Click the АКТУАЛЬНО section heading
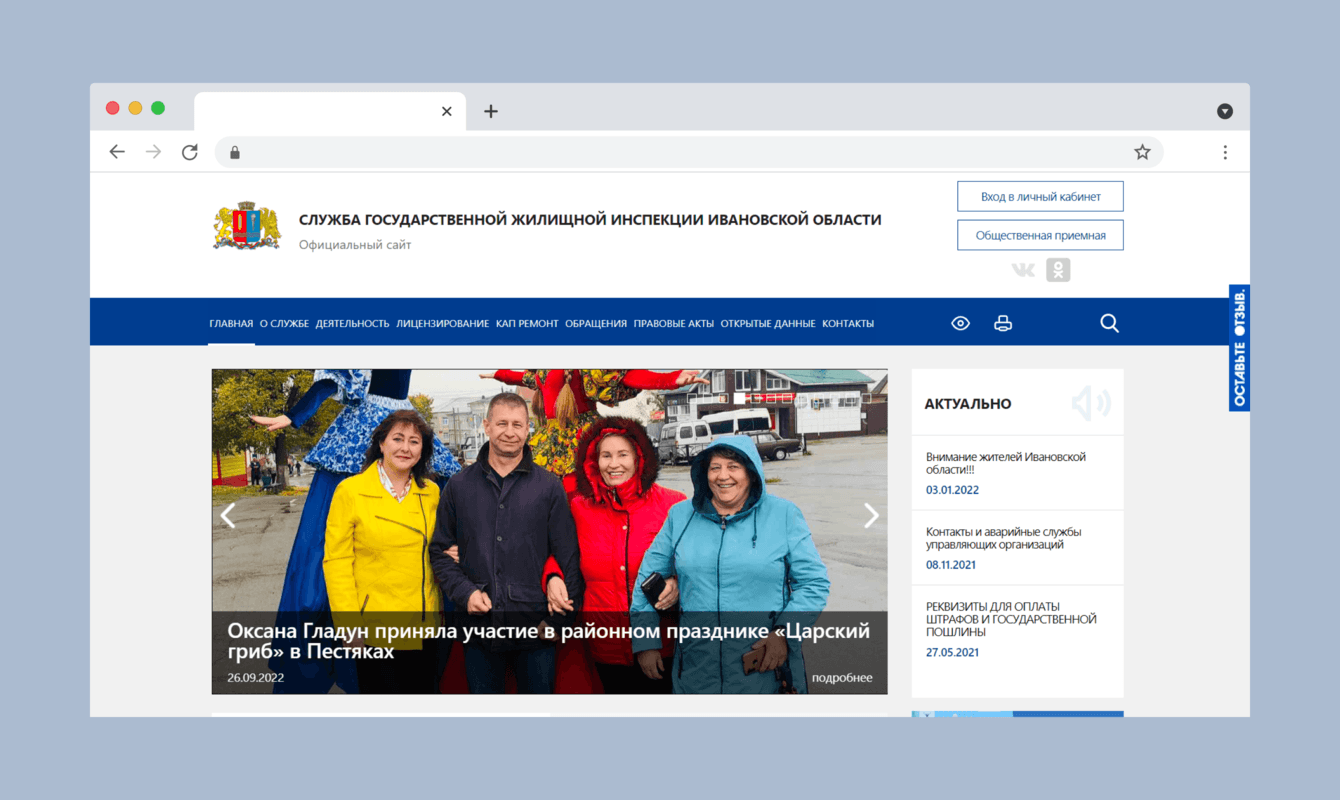Screen dimensions: 1340x800 [968, 404]
